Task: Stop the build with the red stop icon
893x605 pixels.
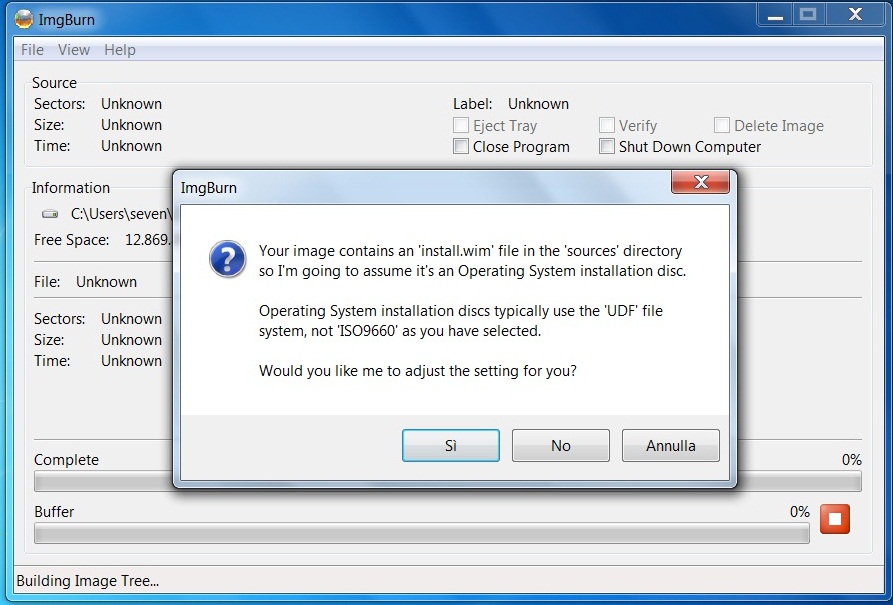Action: [x=834, y=519]
